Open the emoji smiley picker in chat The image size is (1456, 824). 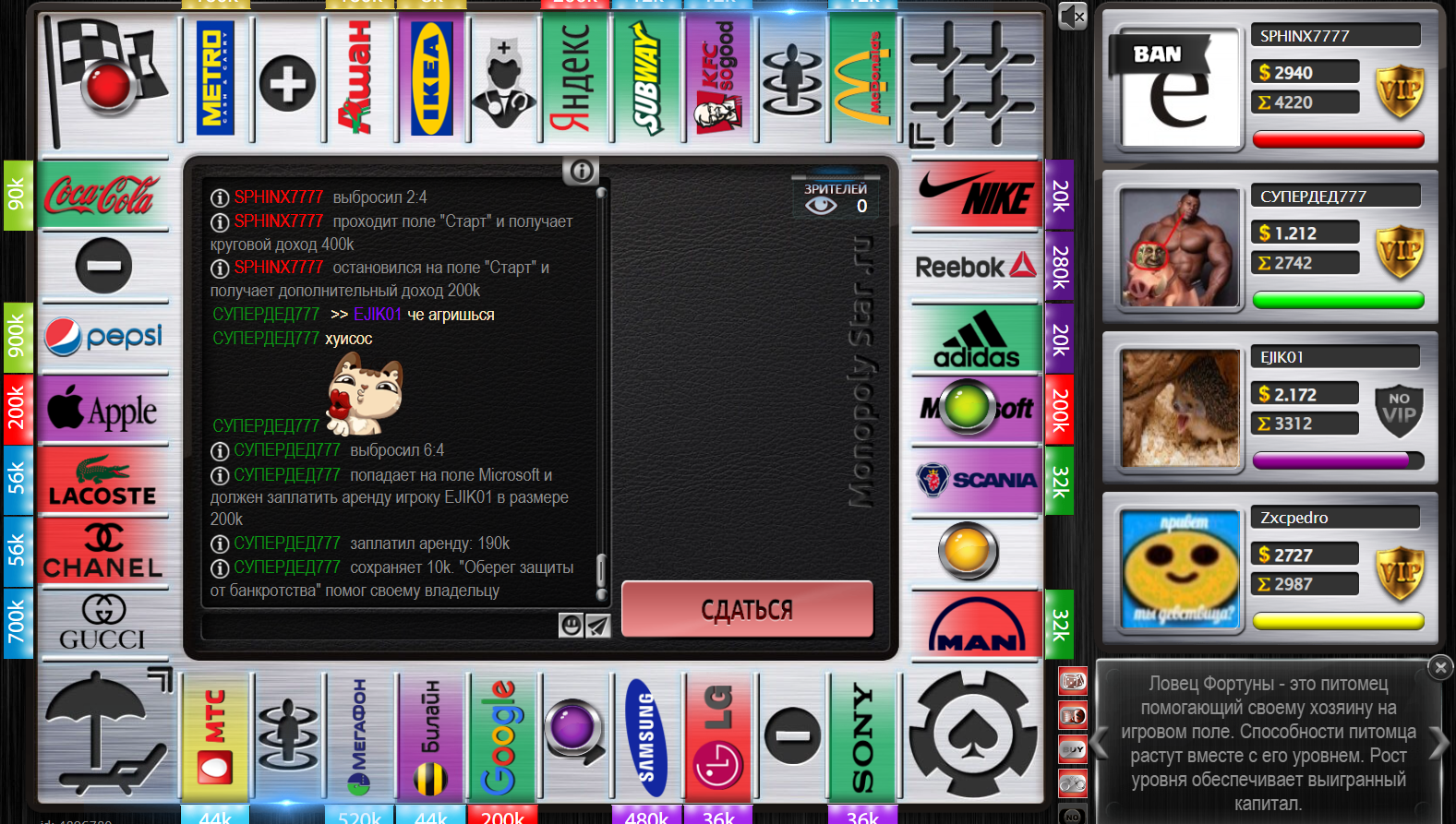(x=572, y=626)
